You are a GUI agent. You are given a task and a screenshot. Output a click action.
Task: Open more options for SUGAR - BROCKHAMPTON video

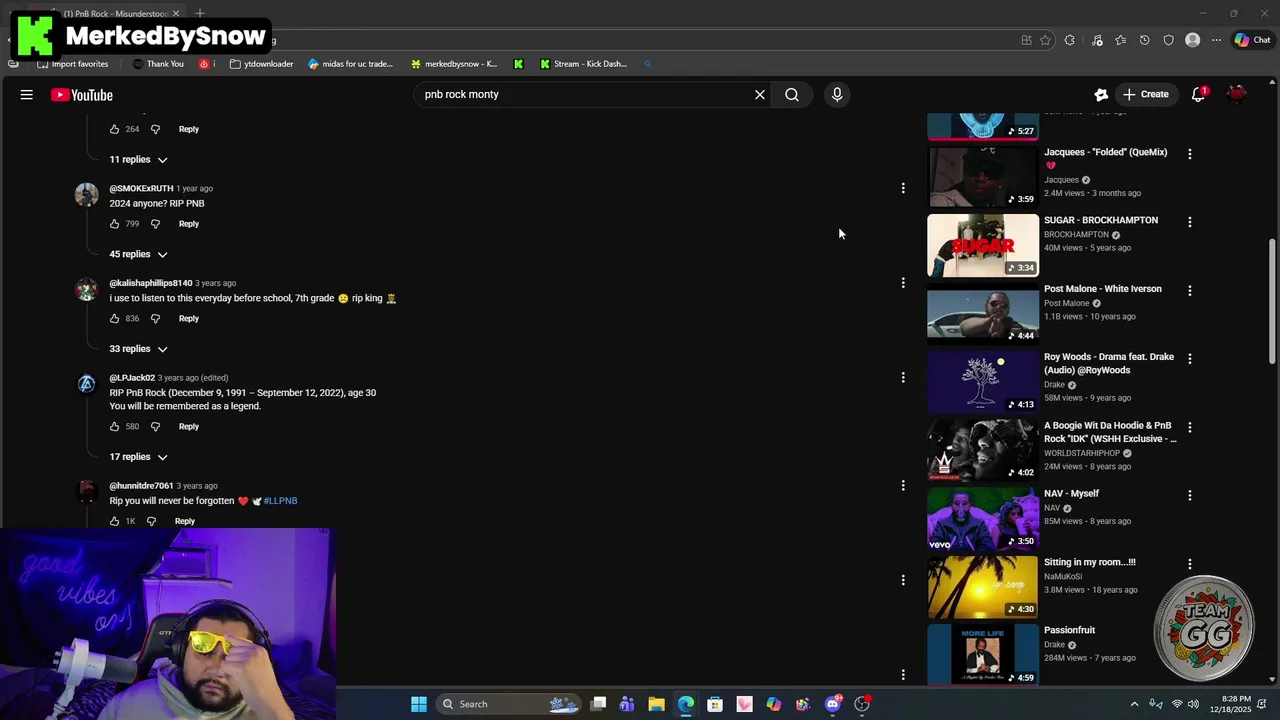1190,222
